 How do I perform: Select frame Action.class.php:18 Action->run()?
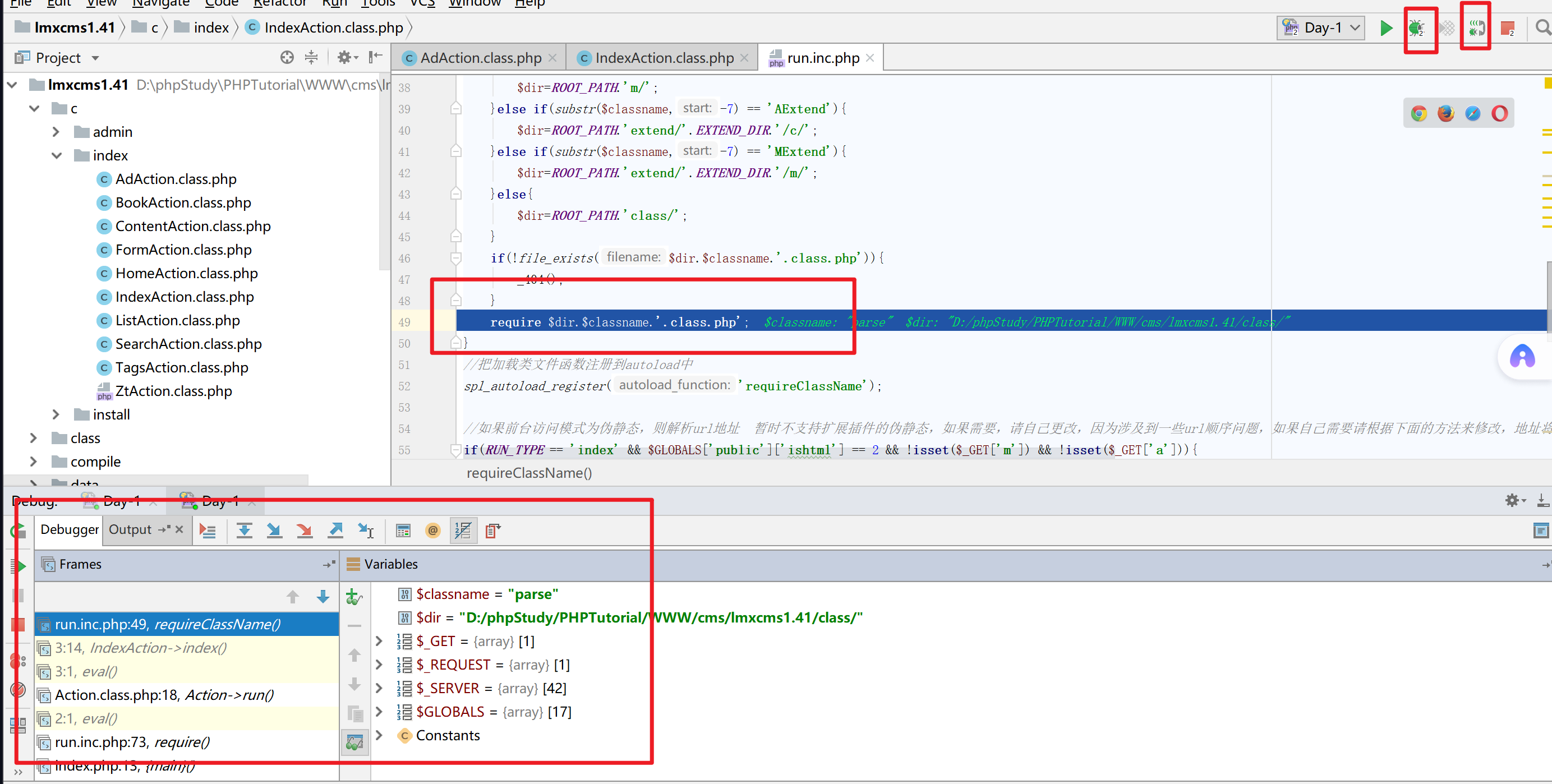(x=187, y=695)
